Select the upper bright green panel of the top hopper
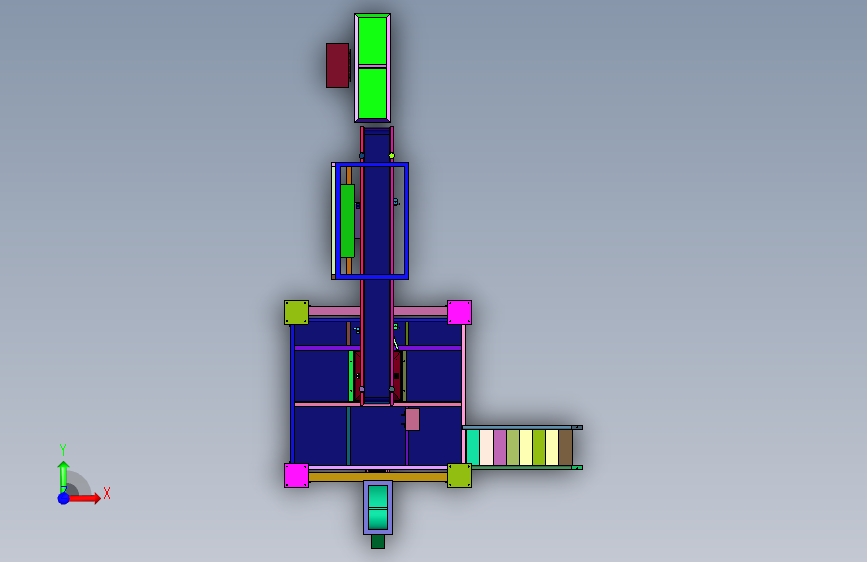 point(372,41)
